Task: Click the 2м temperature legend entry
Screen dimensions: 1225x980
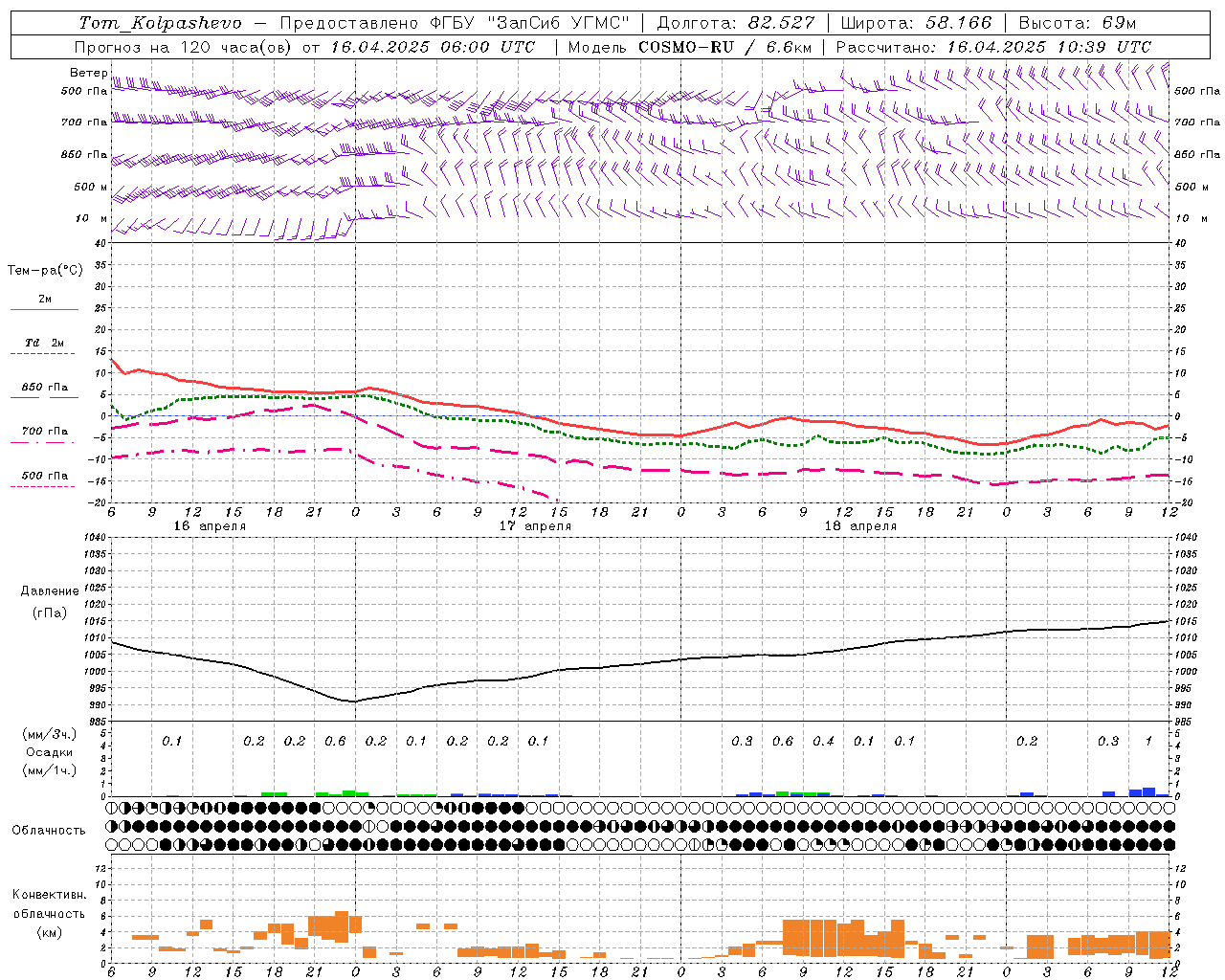Action: [x=45, y=299]
